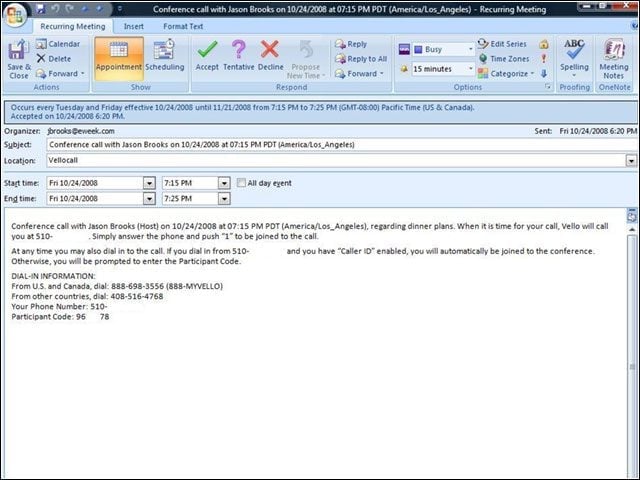Open the Options dialog launcher

pyautogui.click(x=548, y=87)
